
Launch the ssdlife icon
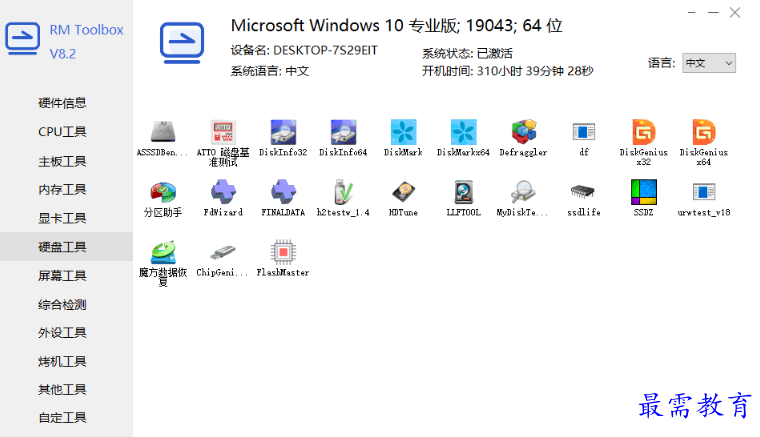584,192
